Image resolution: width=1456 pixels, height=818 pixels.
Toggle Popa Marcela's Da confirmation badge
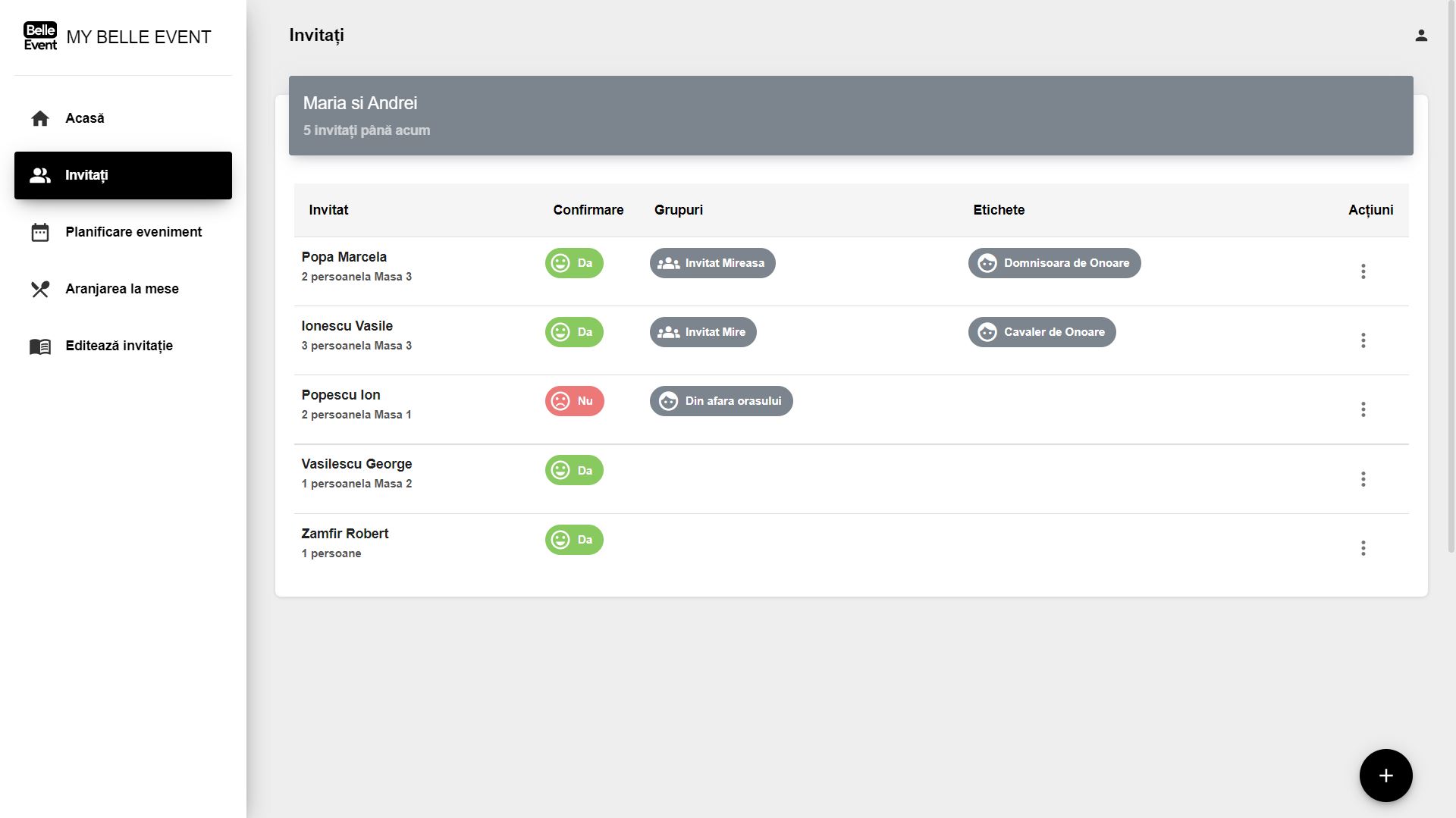[x=574, y=263]
